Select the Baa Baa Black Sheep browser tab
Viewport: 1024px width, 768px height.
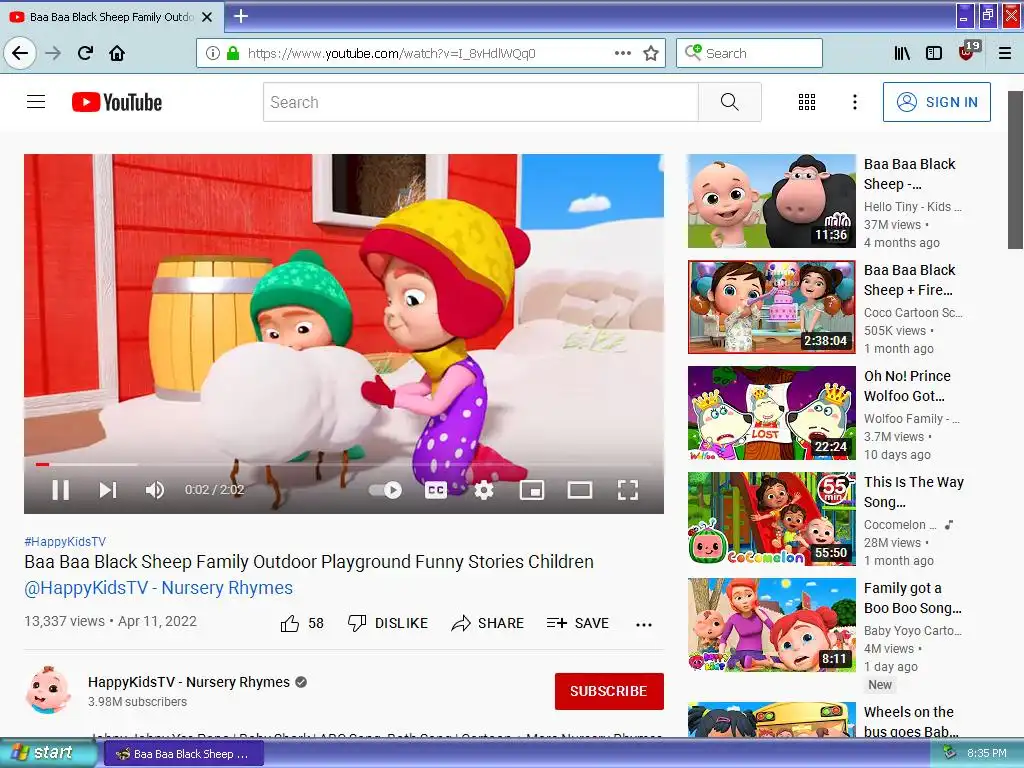coord(111,17)
